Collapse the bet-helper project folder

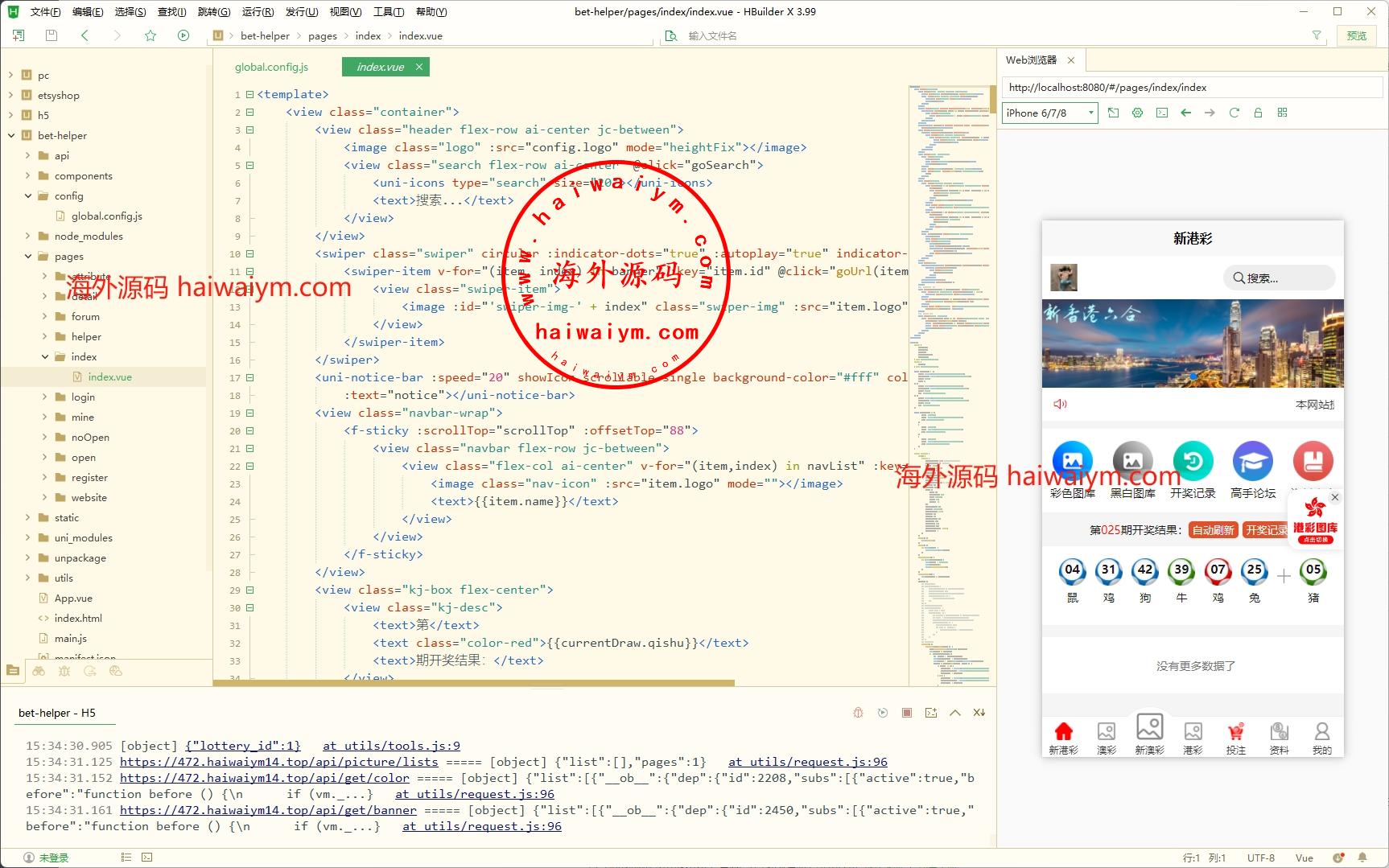[11, 135]
